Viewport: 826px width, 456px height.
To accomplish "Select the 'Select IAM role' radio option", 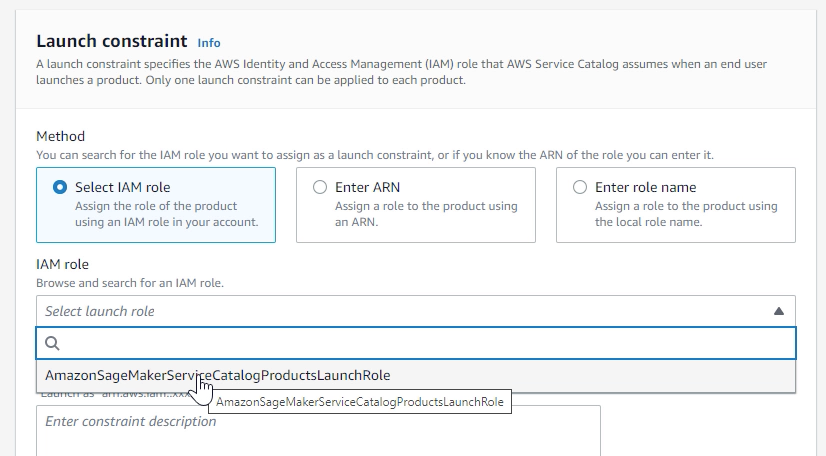I will [x=60, y=187].
